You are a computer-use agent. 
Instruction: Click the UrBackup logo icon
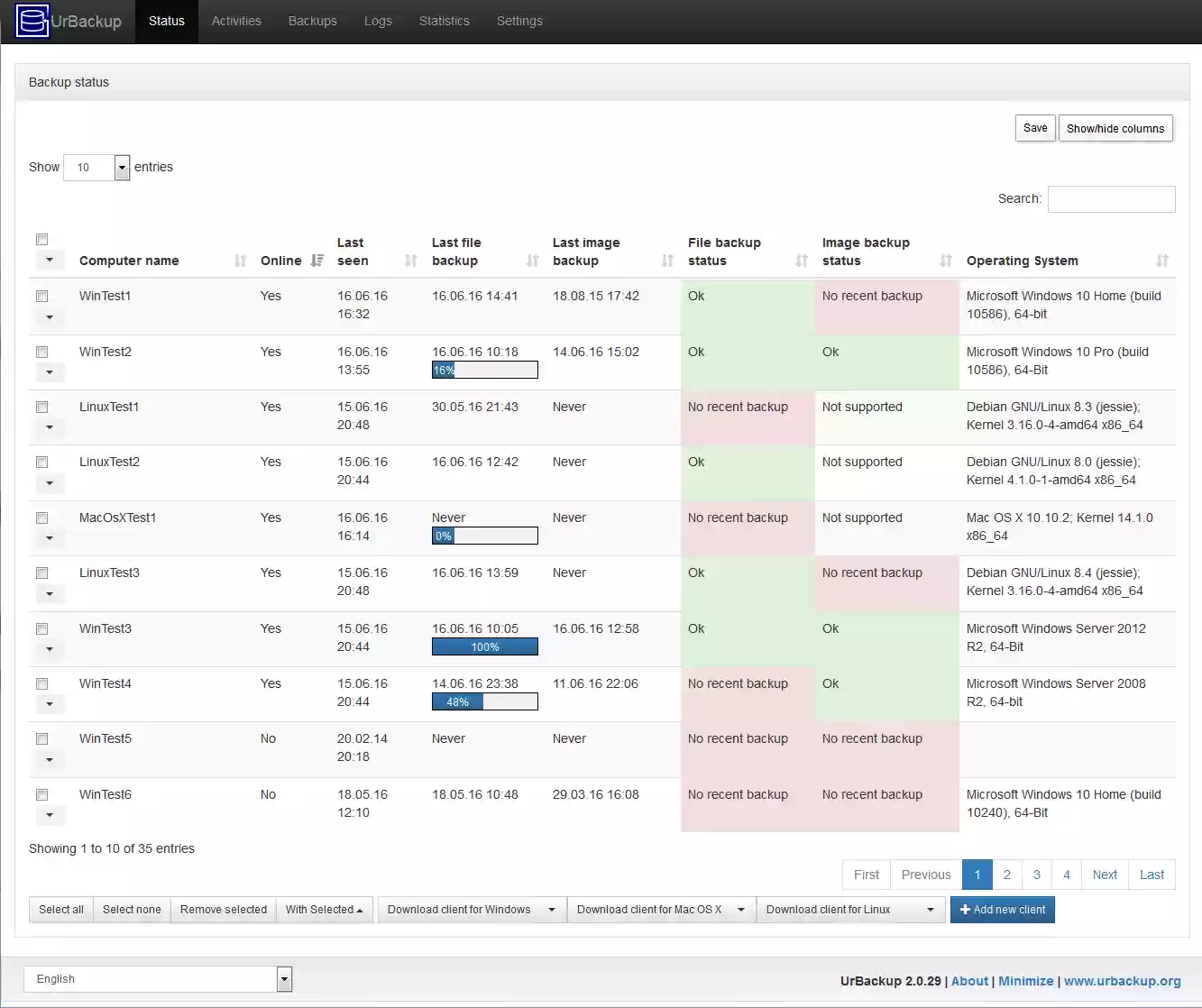(x=31, y=20)
